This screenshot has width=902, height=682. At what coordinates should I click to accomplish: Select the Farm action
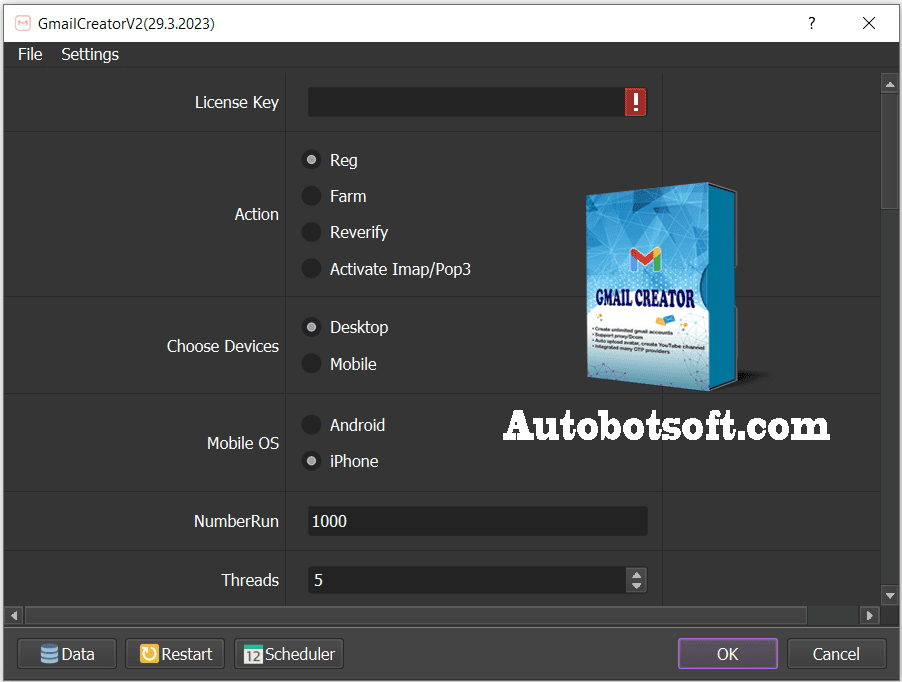[x=334, y=196]
